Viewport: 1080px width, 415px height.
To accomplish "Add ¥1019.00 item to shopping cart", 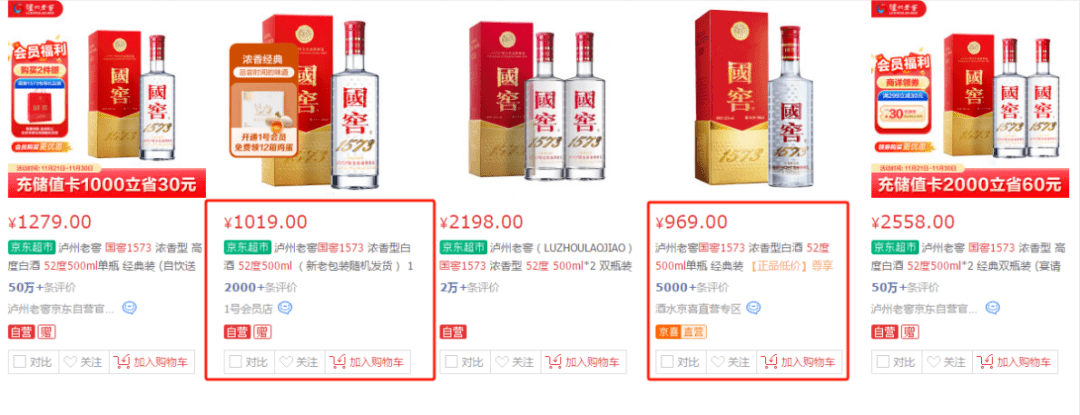I will pos(368,362).
